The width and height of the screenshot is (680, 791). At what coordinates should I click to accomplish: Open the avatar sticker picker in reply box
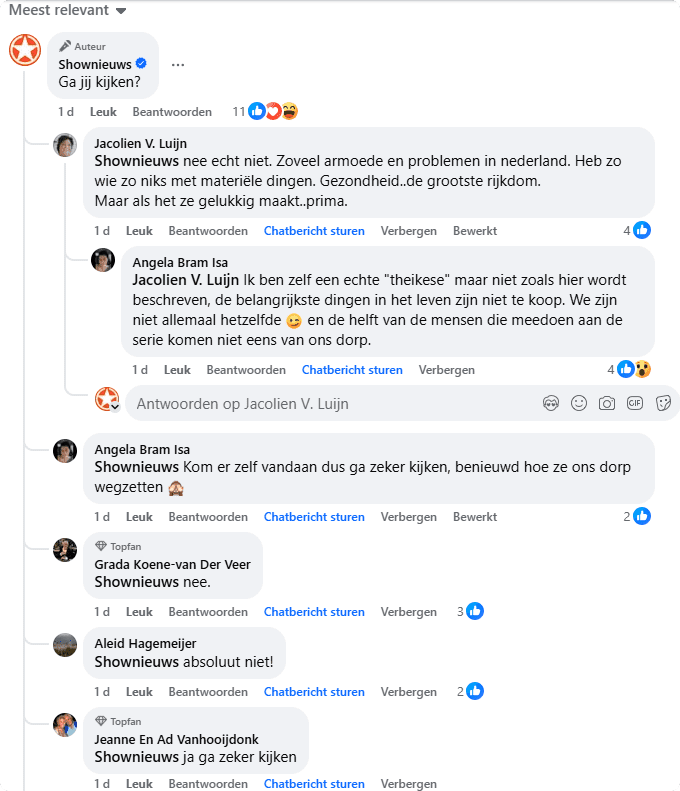coord(550,404)
